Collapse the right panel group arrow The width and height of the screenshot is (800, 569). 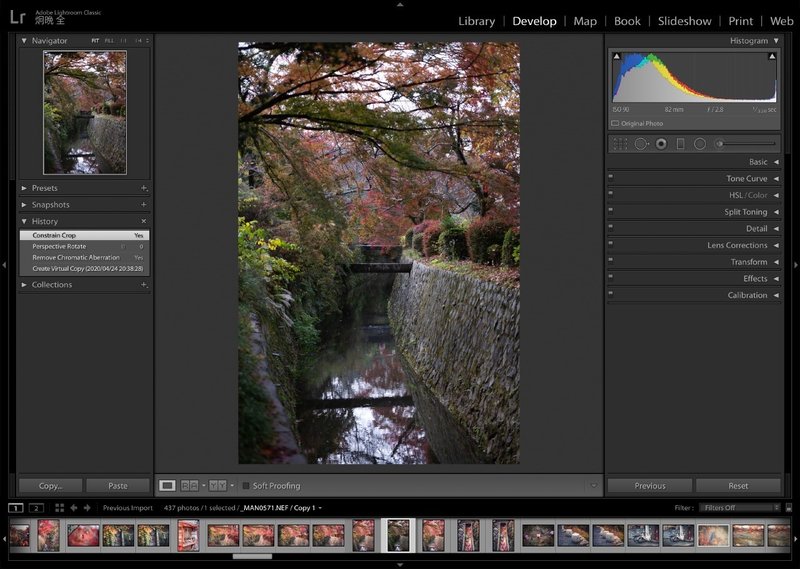795,265
